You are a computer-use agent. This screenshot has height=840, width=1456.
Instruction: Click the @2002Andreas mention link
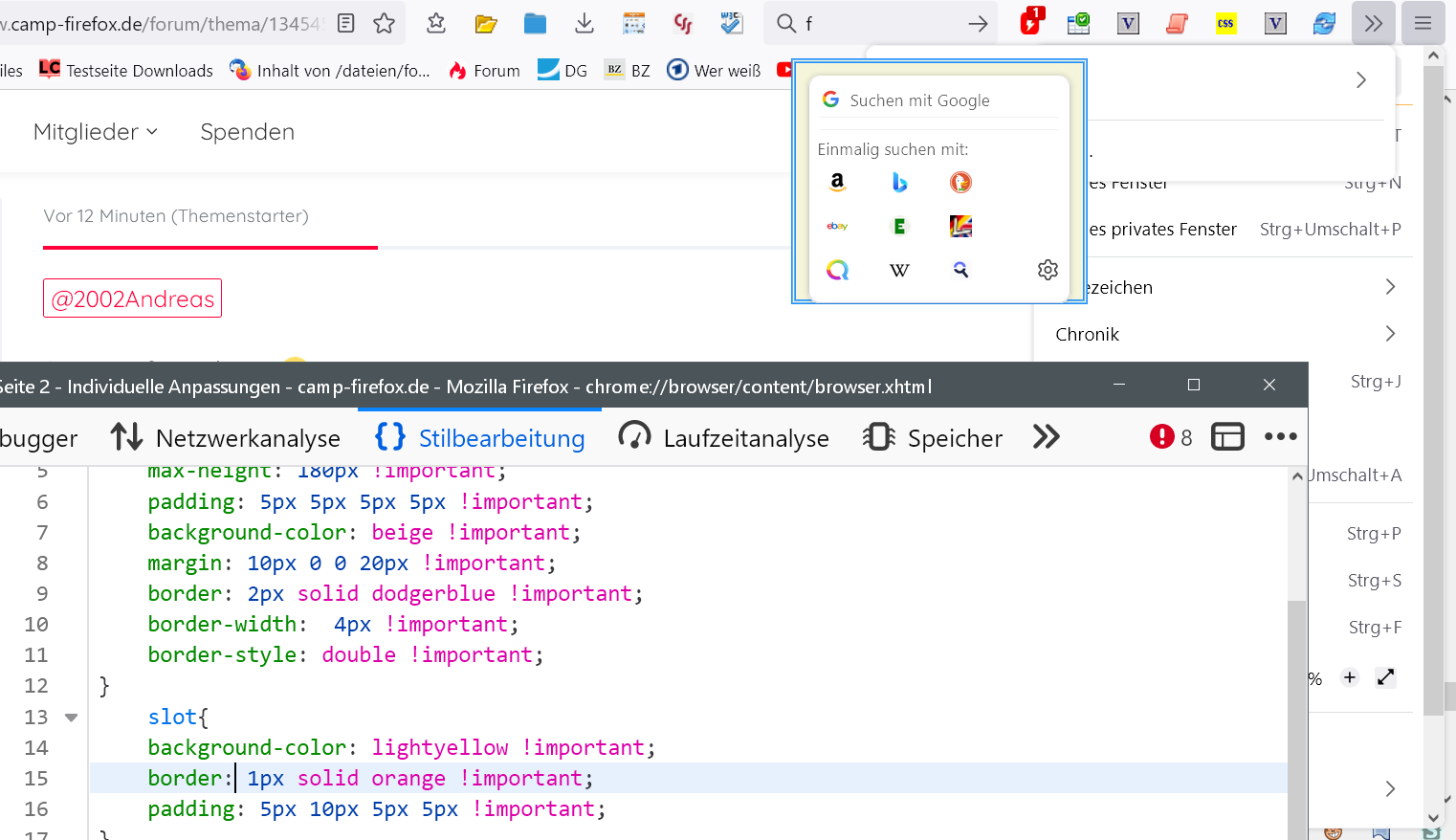coord(132,298)
